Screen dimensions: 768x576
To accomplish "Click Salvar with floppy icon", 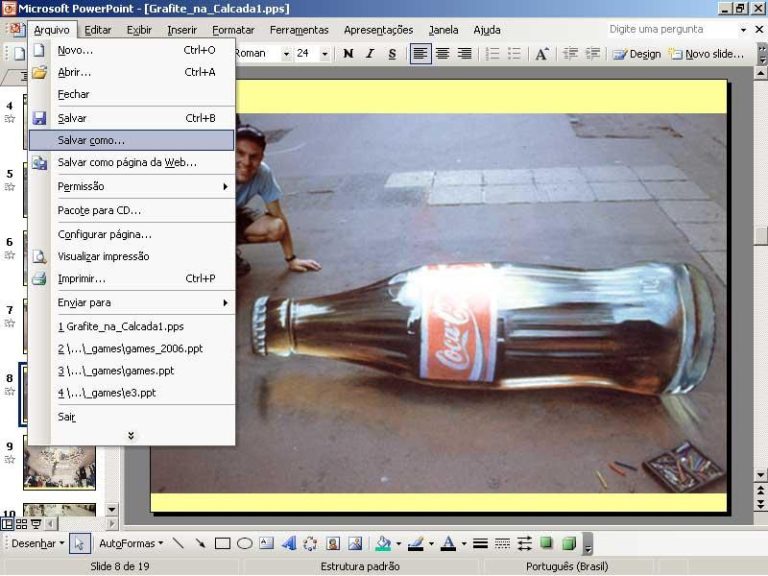I will (x=131, y=119).
